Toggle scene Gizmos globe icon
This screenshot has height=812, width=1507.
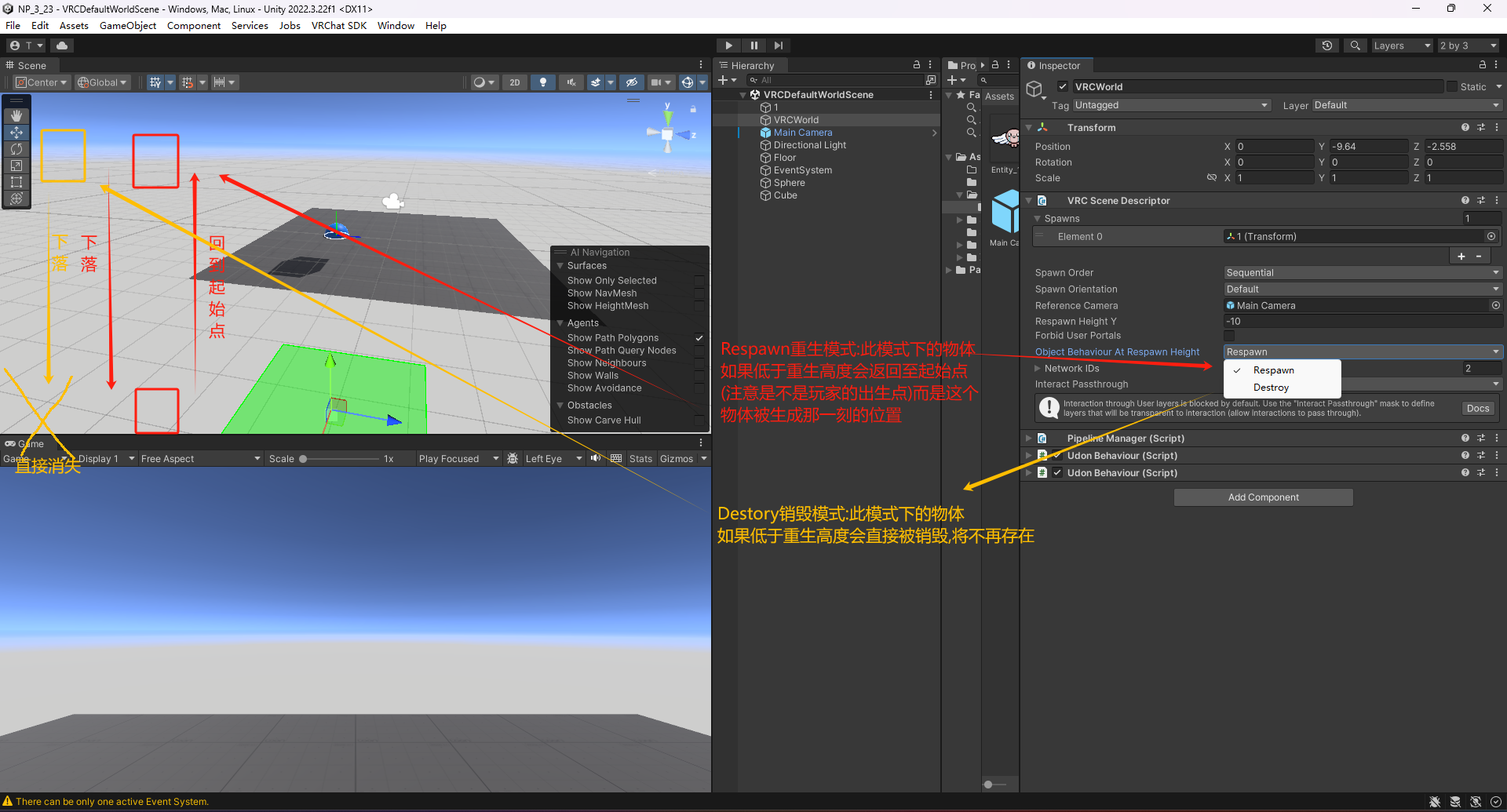point(688,82)
